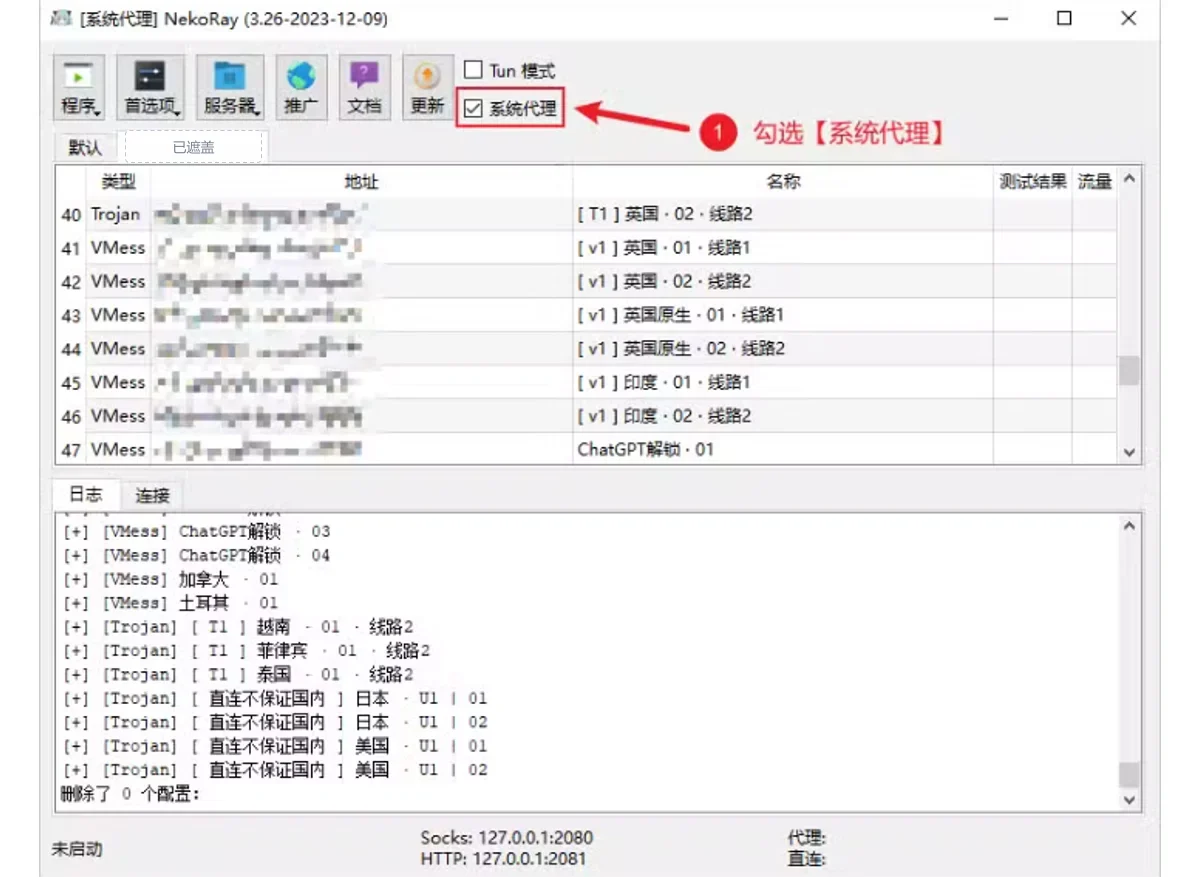Image resolution: width=1200 pixels, height=877 pixels.
Task: Click the server list scroll-up arrow
Action: point(1130,180)
